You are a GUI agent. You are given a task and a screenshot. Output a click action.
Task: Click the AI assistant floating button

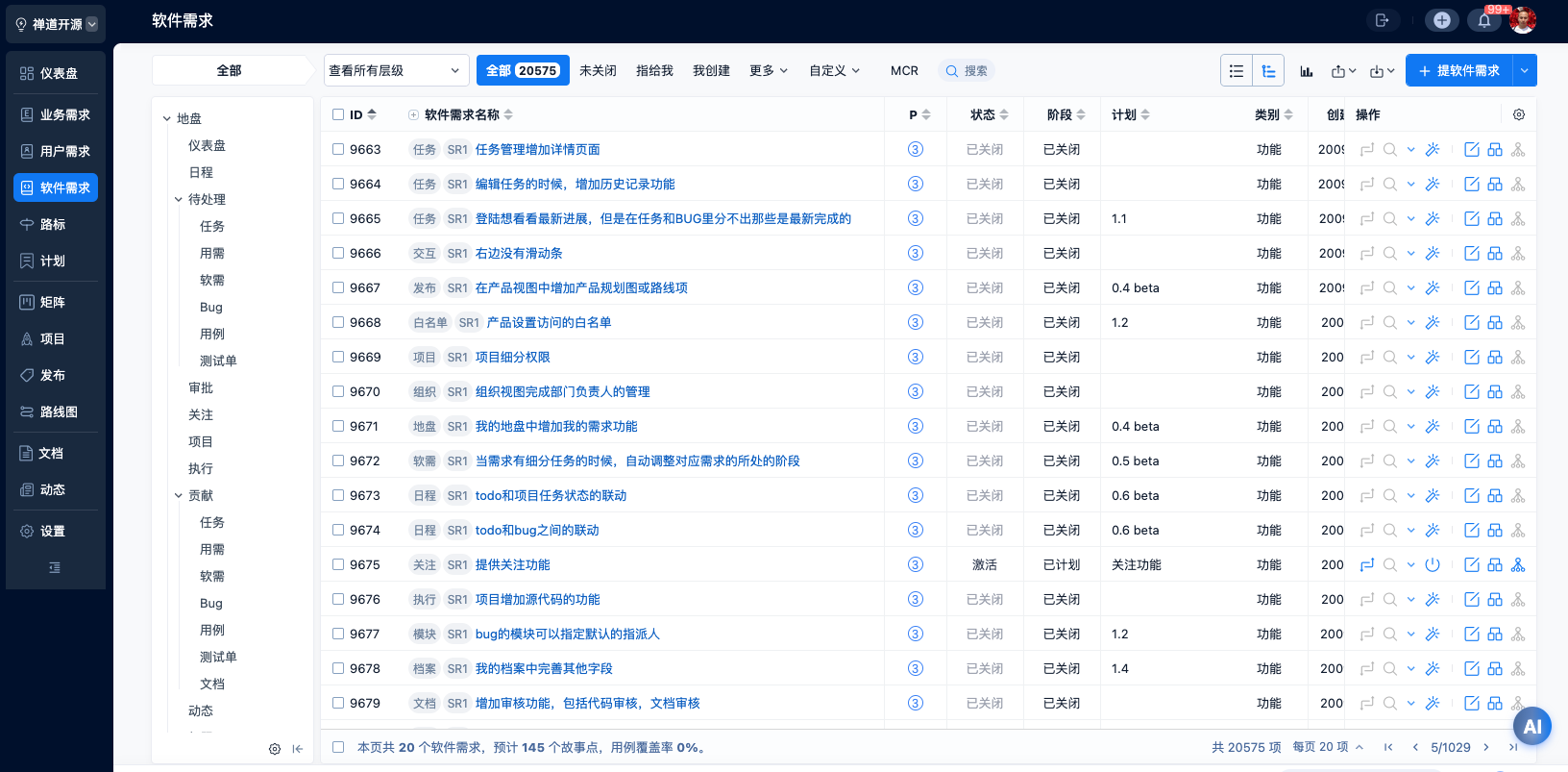[x=1531, y=727]
